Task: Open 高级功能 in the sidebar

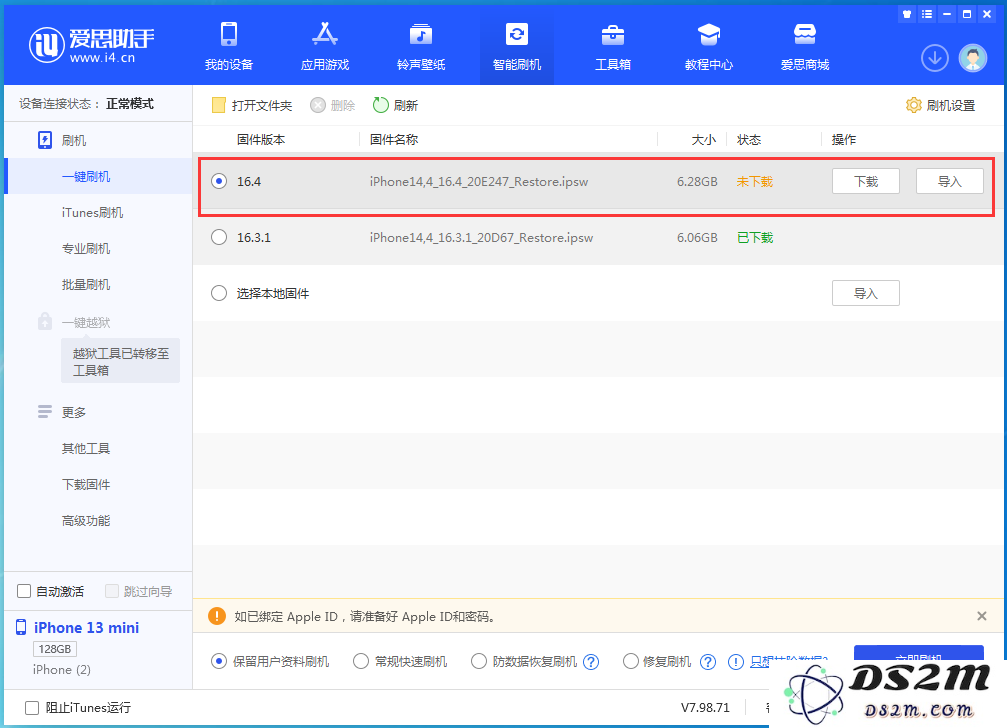Action: click(86, 521)
